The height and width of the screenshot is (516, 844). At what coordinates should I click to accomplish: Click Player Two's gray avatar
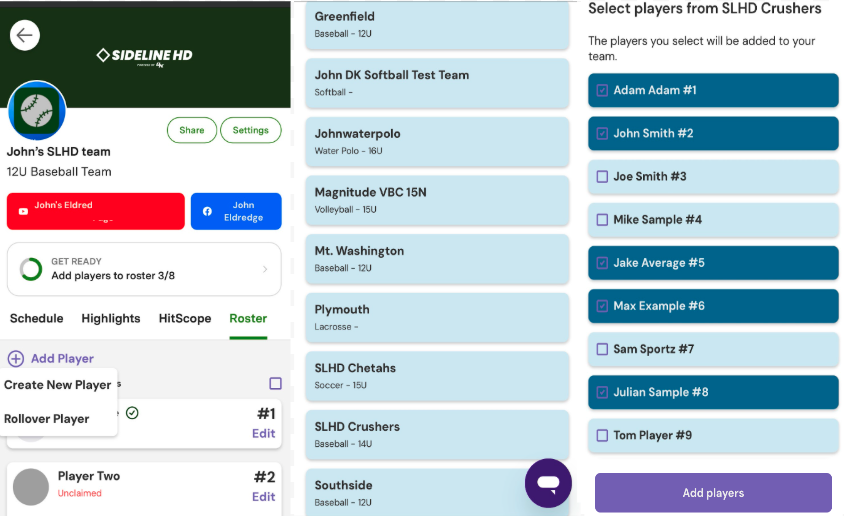(31, 486)
